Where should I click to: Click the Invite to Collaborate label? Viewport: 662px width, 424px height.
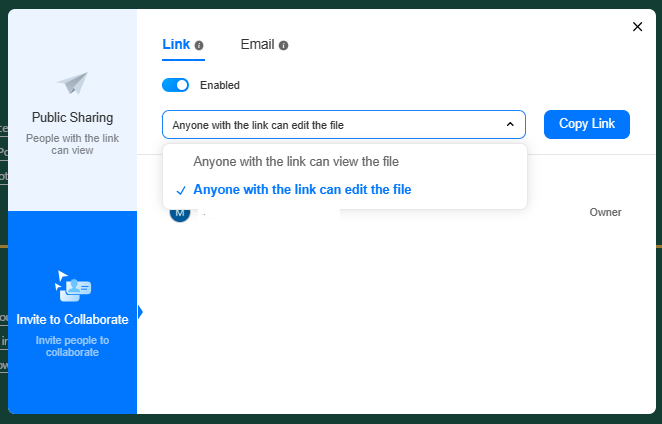[x=72, y=320]
